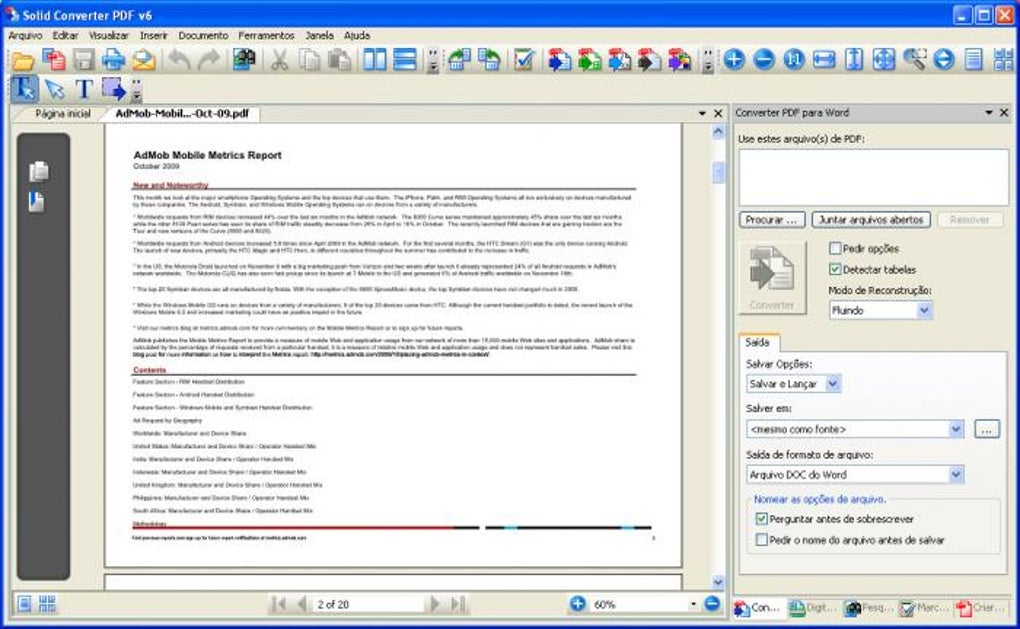Image resolution: width=1020 pixels, height=629 pixels.
Task: Open the Arquivo menu
Action: coord(25,35)
